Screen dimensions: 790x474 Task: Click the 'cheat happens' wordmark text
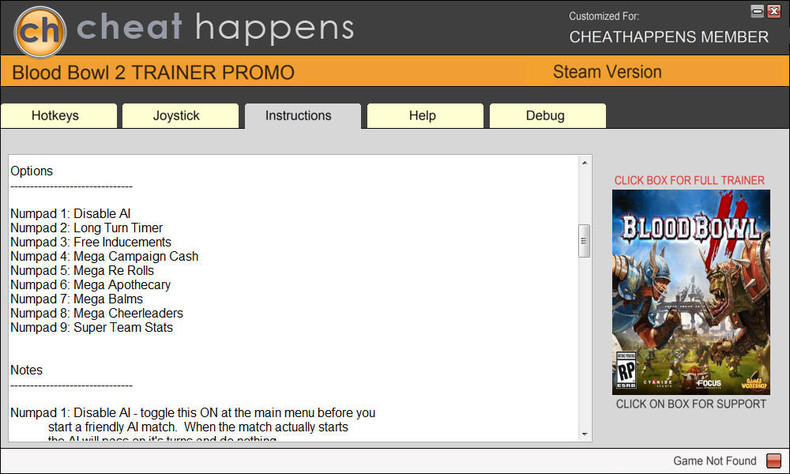pyautogui.click(x=215, y=28)
